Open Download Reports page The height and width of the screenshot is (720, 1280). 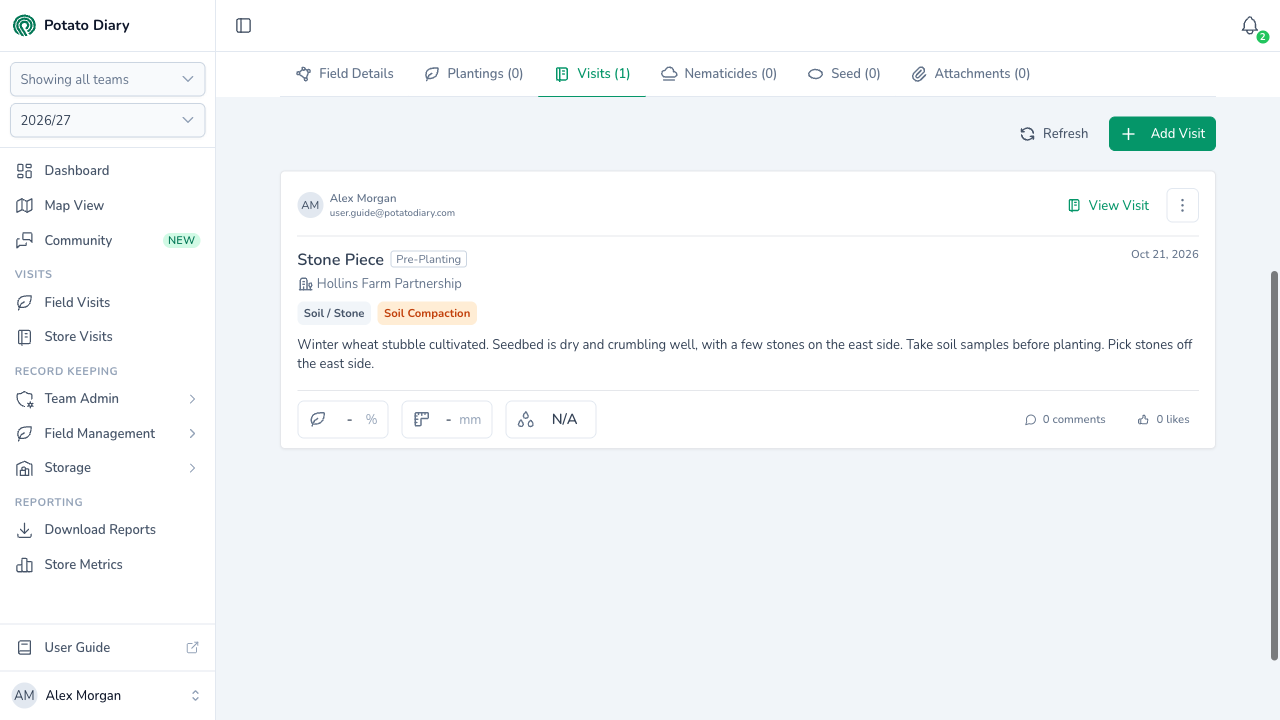click(107, 530)
